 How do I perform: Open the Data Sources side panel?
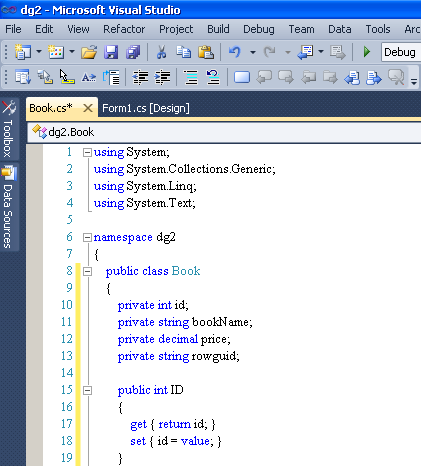pos(9,207)
